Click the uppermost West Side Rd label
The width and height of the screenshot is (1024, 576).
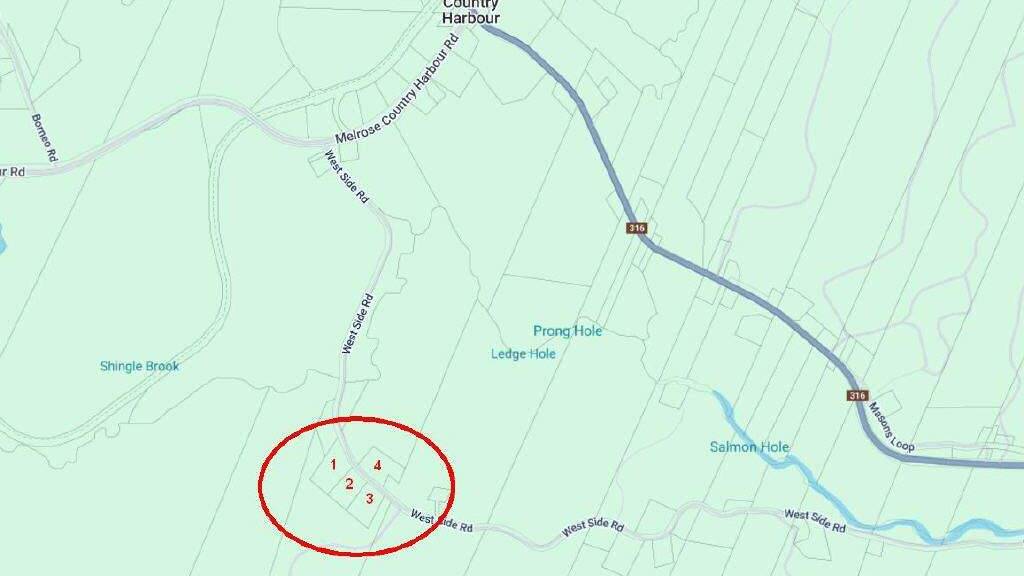[x=347, y=177]
